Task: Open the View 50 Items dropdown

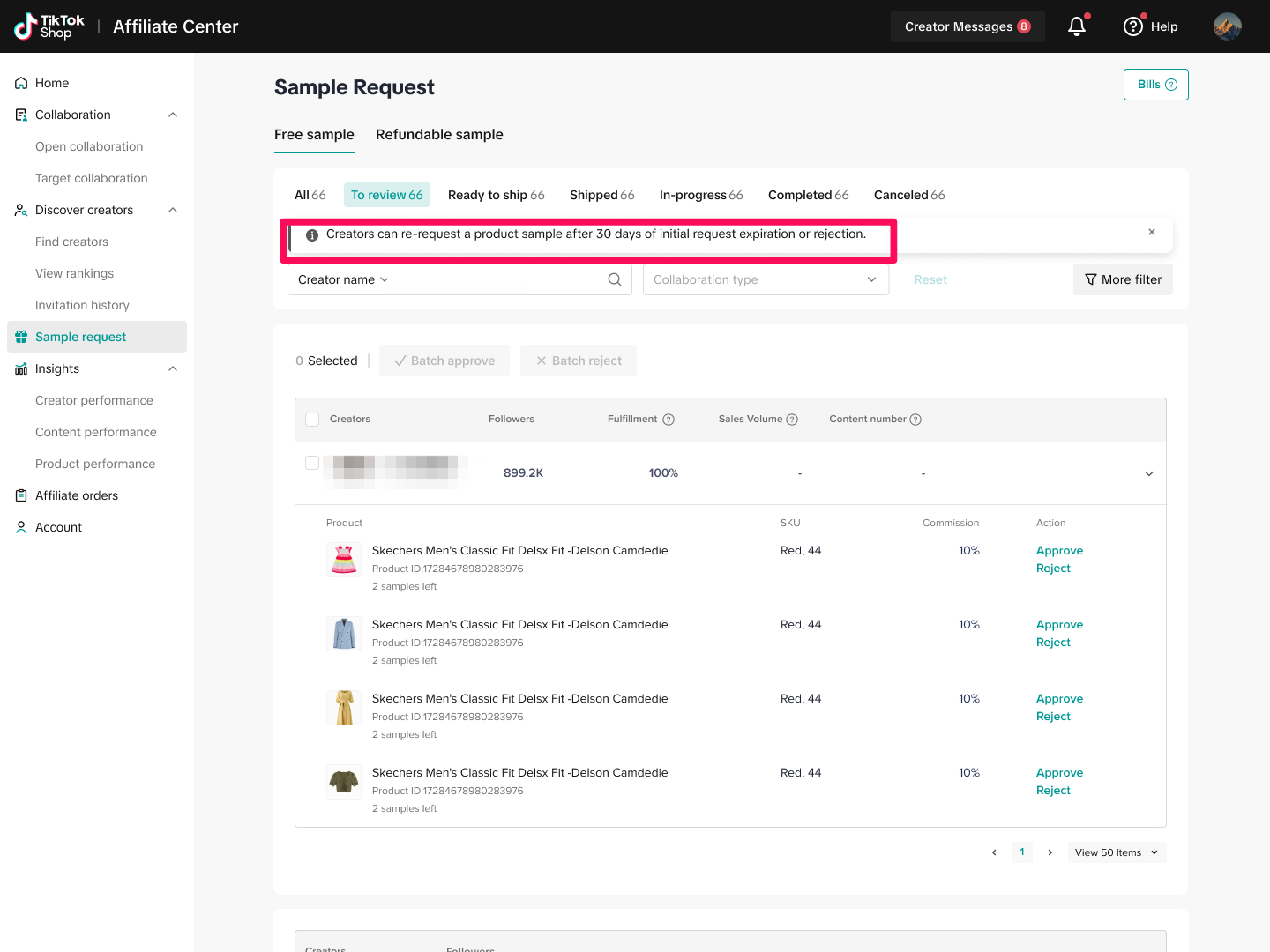Action: click(x=1116, y=852)
